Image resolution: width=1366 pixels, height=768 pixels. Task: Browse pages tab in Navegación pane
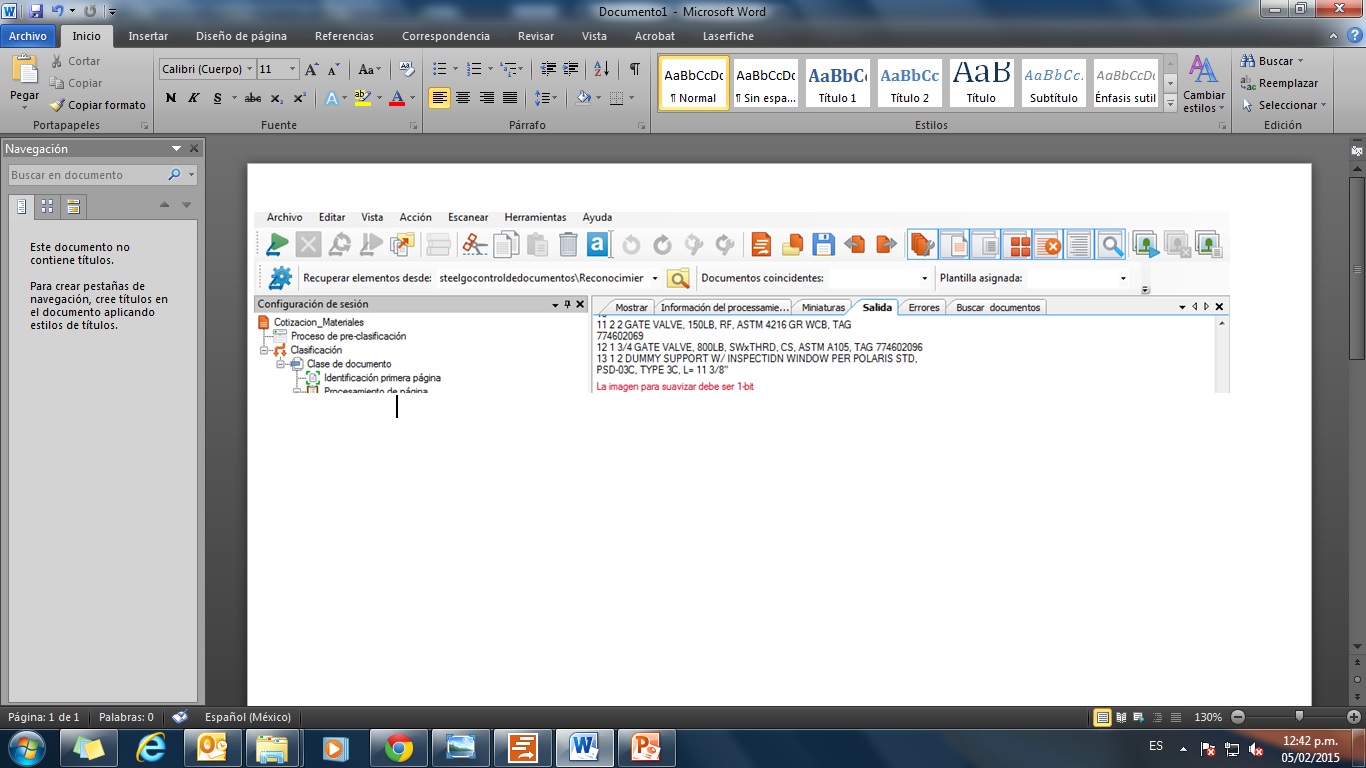[x=46, y=206]
